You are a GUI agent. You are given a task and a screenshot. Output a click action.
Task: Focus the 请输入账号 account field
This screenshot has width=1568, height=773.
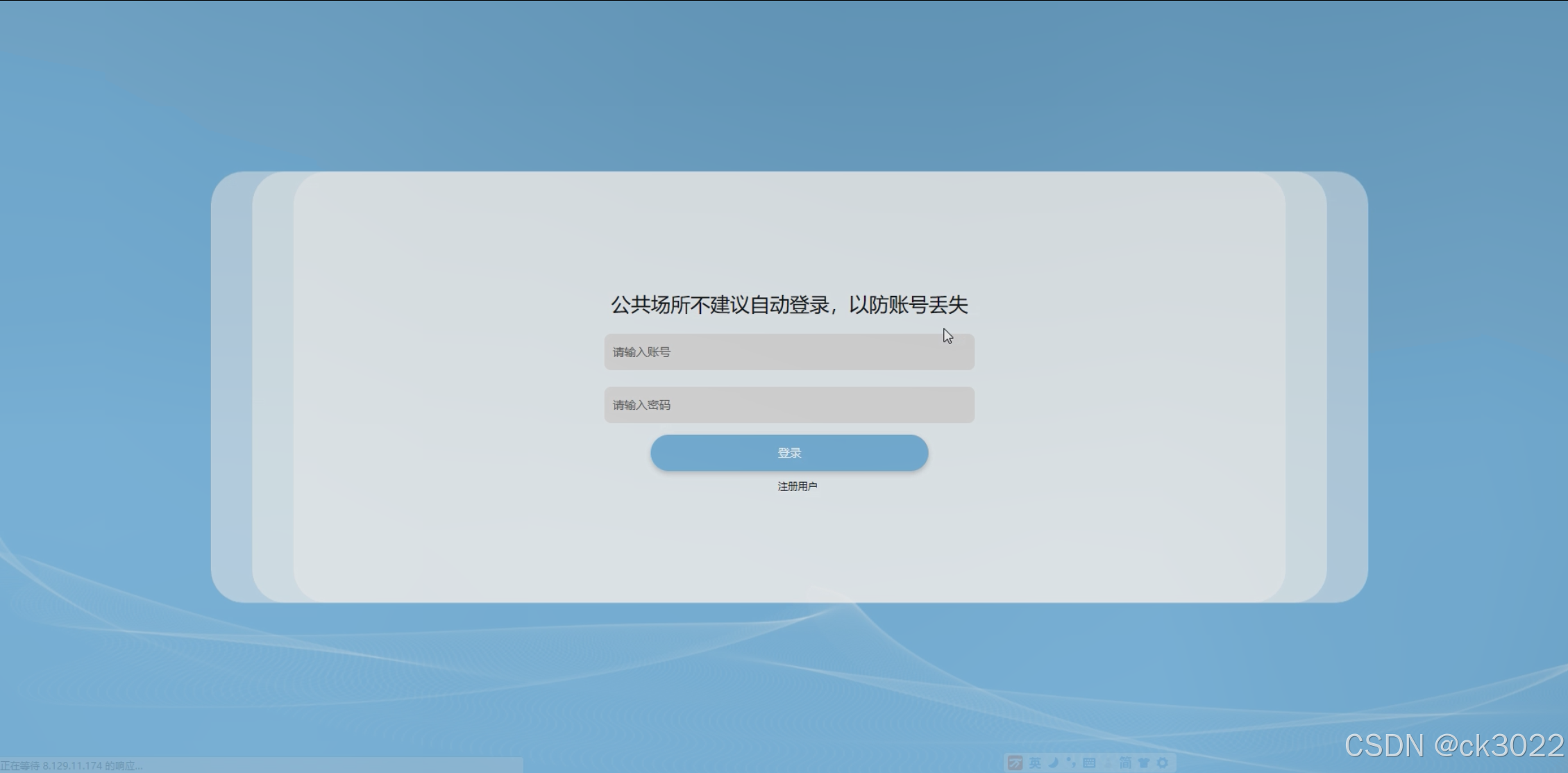click(789, 352)
